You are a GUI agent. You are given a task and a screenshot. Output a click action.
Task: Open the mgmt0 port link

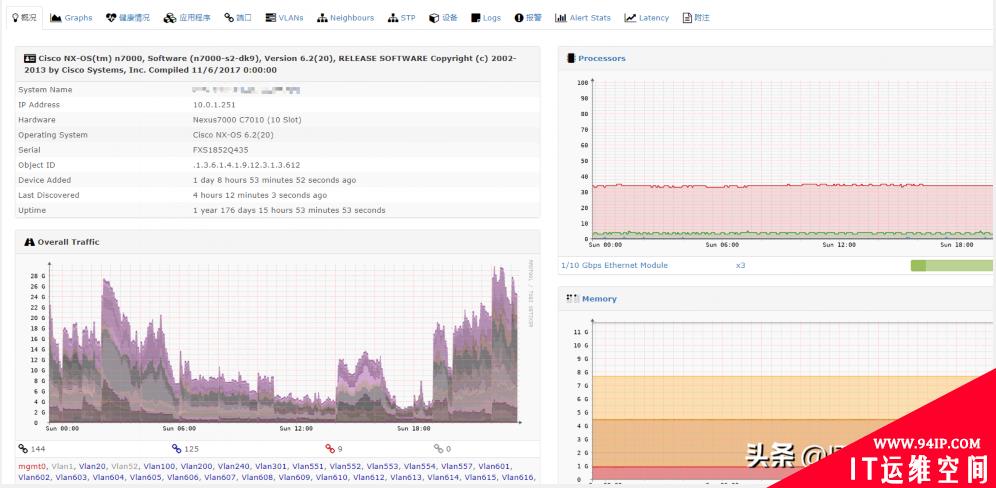click(32, 466)
